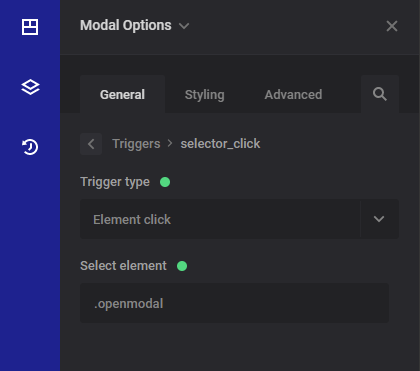Click green changed-indicator dot beside Select element

[x=182, y=266]
